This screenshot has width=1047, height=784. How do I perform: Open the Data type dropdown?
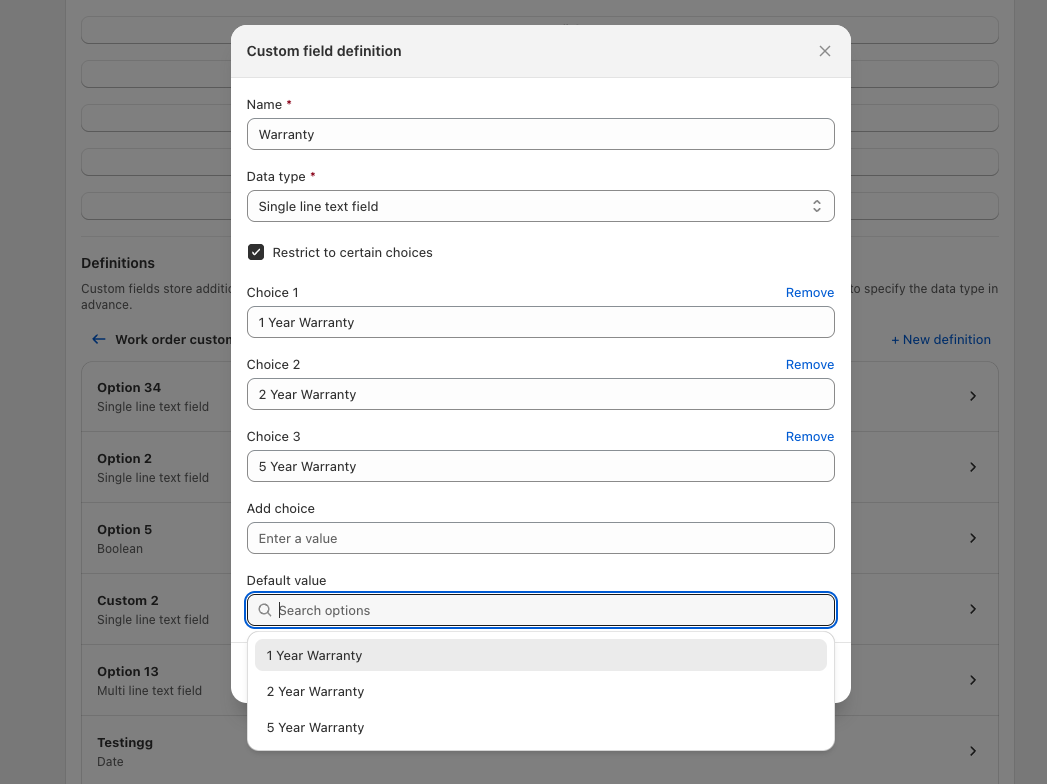pyautogui.click(x=540, y=206)
